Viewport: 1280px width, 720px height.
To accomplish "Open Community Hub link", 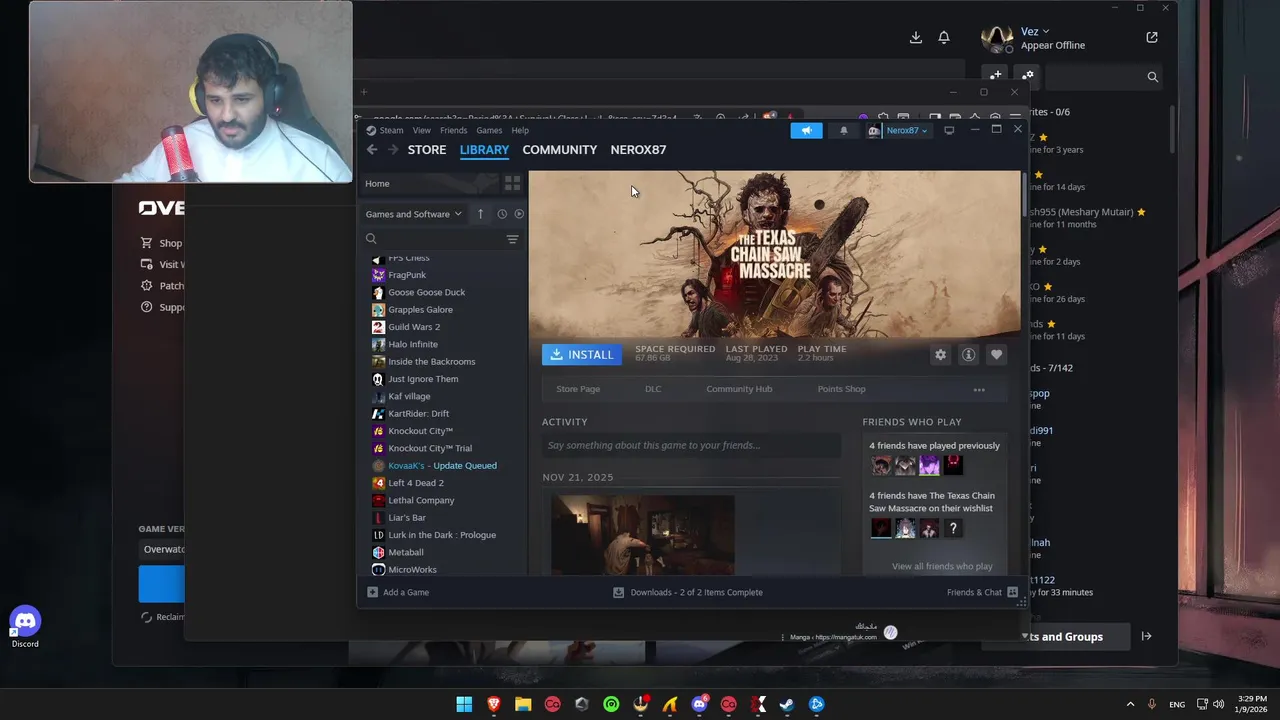I will coord(739,389).
